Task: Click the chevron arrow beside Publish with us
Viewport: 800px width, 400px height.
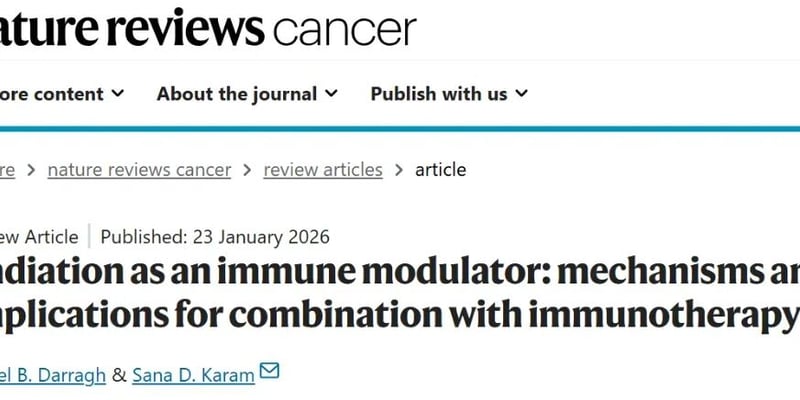Action: click(x=521, y=94)
